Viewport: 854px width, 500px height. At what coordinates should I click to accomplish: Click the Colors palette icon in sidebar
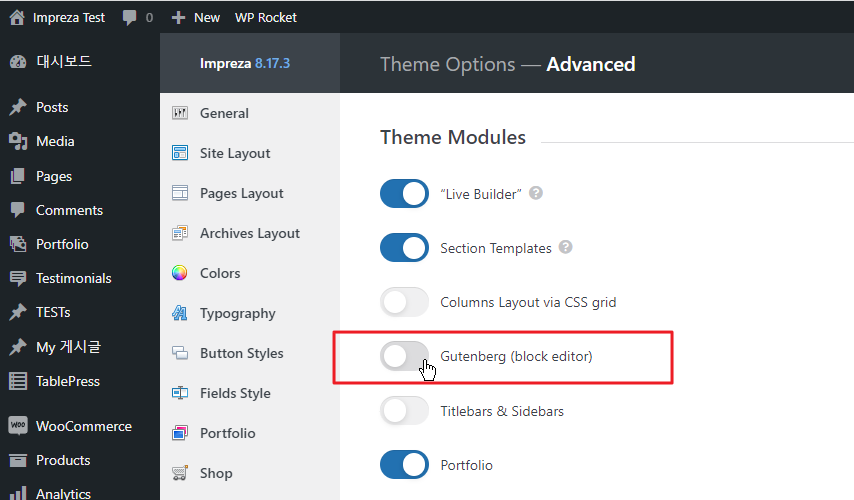180,273
